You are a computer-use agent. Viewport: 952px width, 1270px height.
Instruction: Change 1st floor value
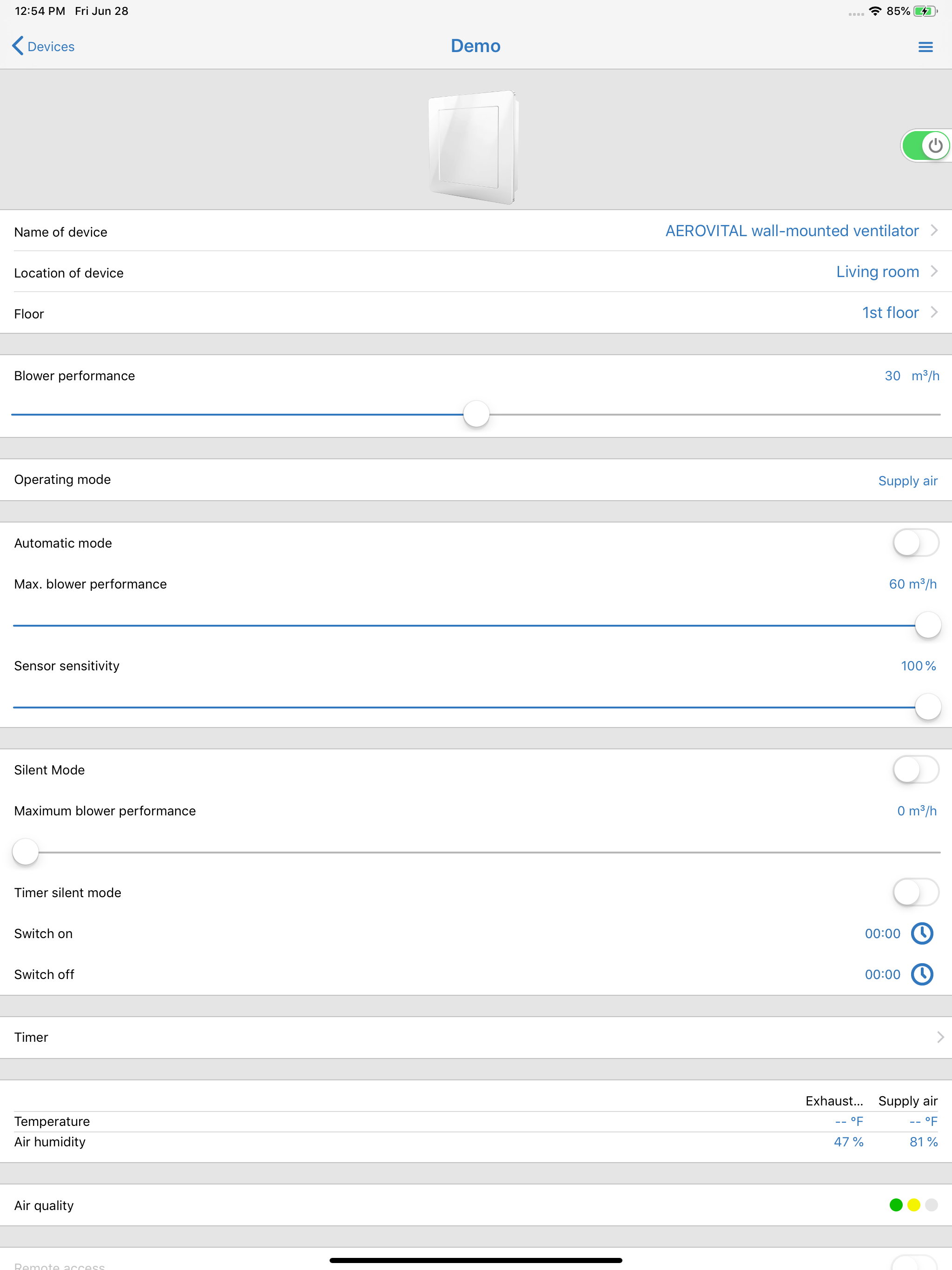[x=890, y=312]
